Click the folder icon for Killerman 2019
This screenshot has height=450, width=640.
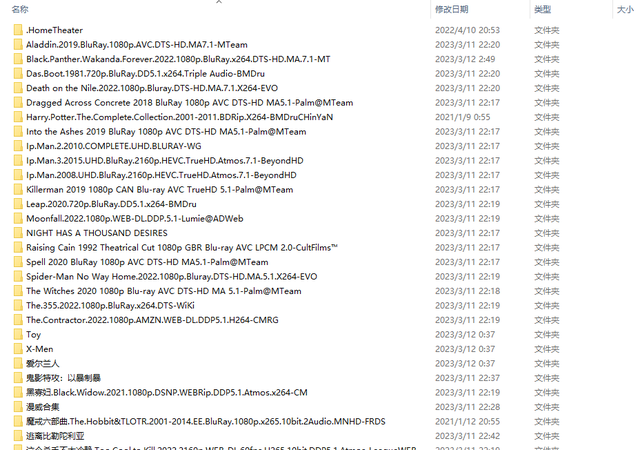coord(18,189)
